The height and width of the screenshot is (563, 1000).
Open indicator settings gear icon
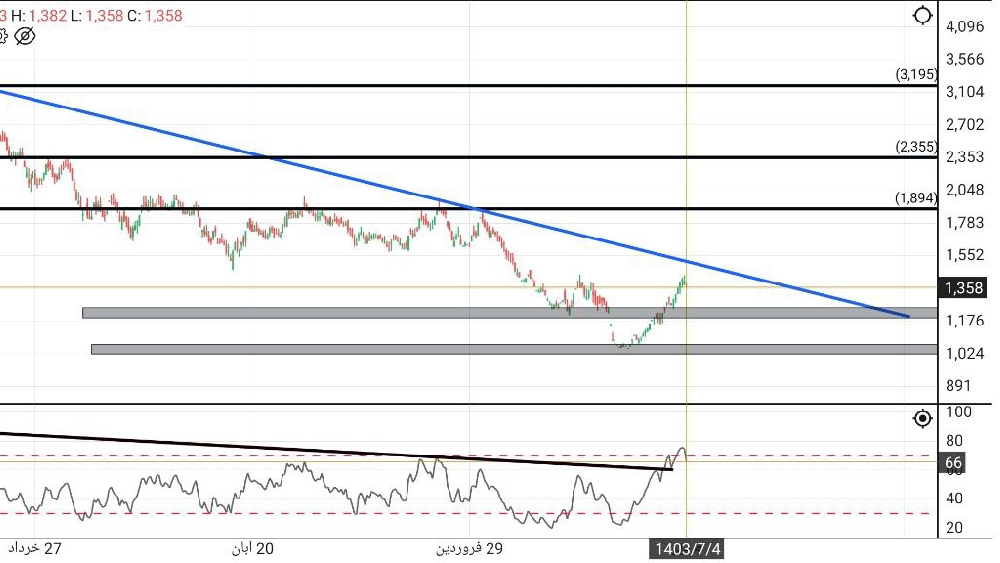coord(3,36)
